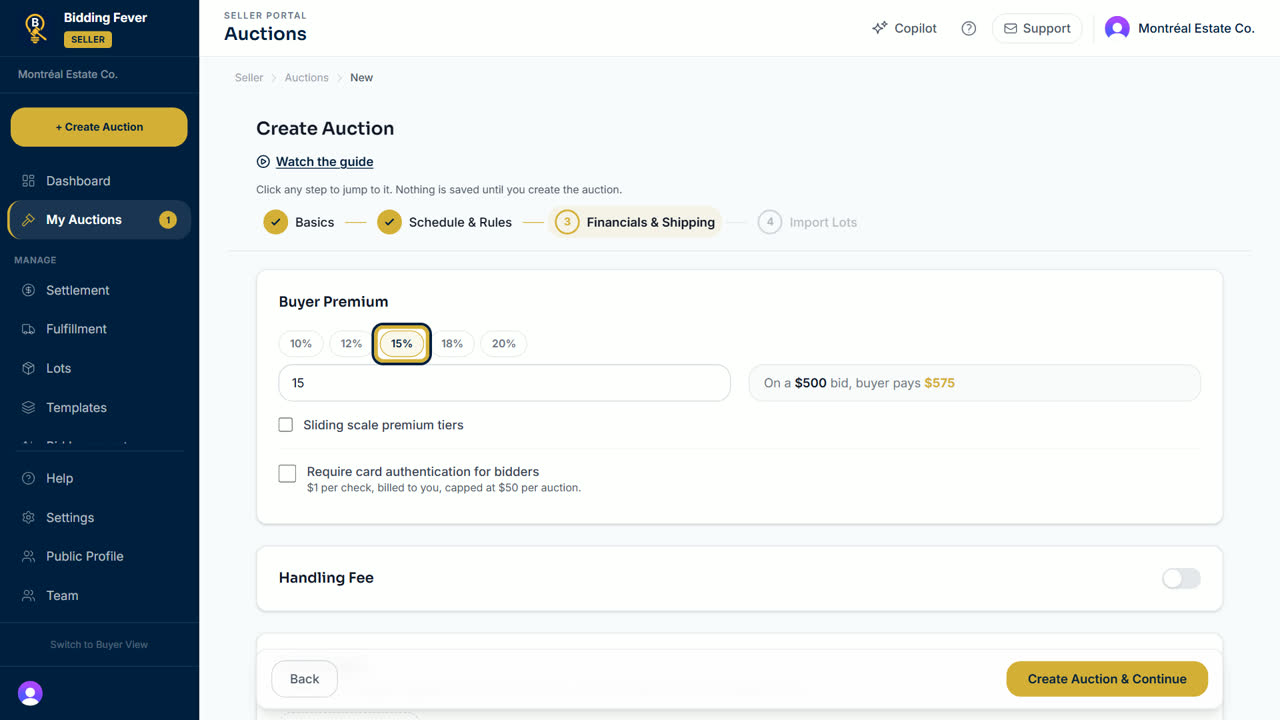Select the 15% buyer premium preset
The height and width of the screenshot is (720, 1280).
402,343
